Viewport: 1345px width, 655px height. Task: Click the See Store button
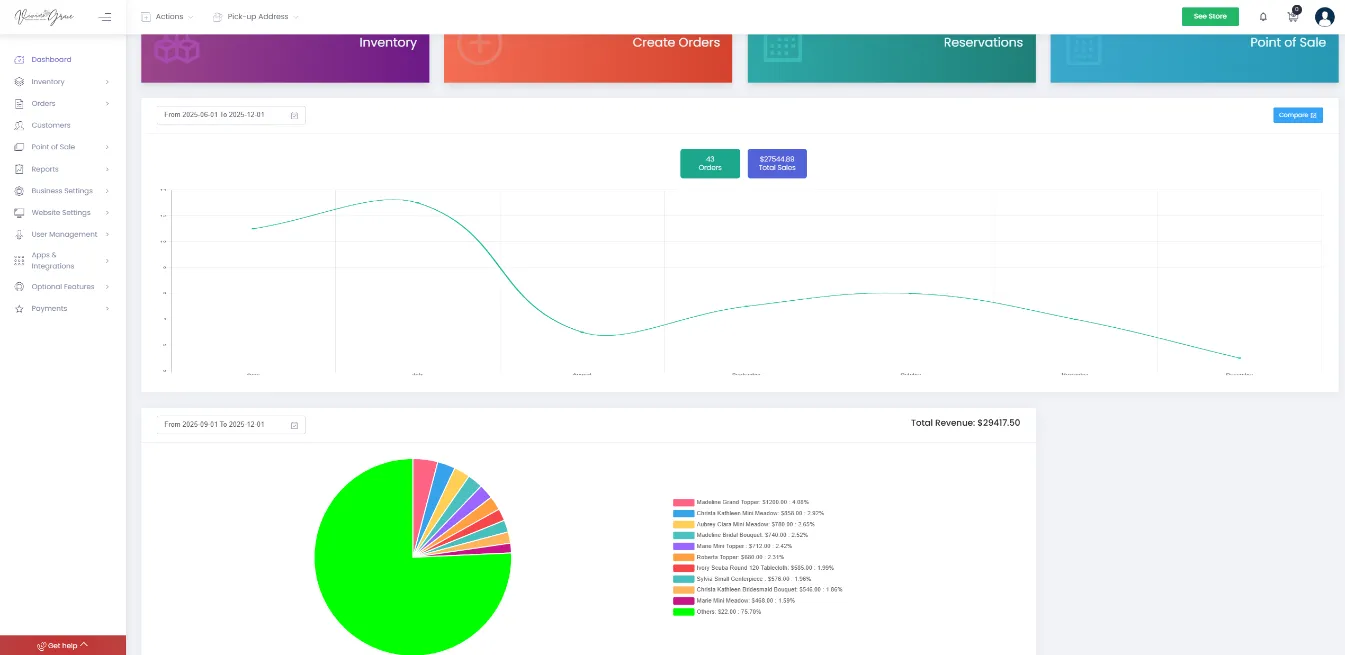(1210, 16)
